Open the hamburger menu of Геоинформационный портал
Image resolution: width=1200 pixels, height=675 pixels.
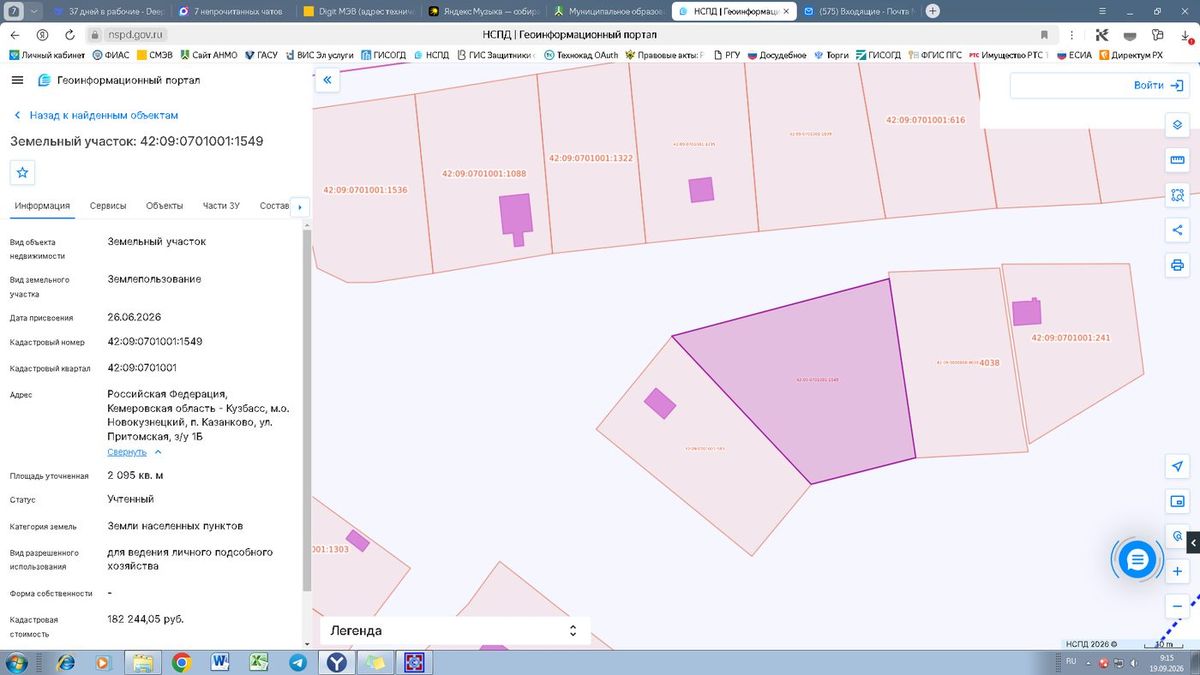click(x=18, y=80)
